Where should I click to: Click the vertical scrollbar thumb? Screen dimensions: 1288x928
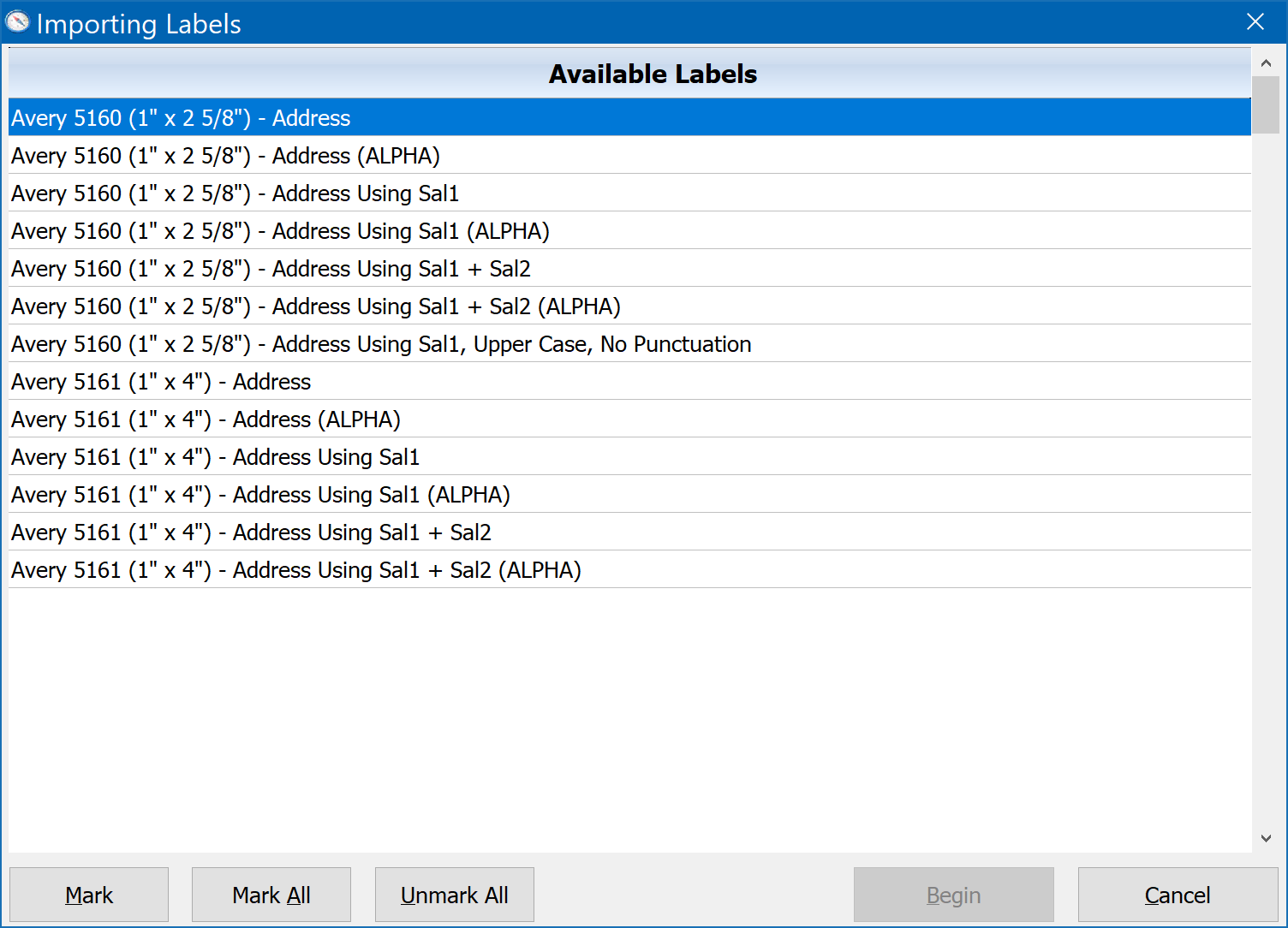(x=1266, y=105)
